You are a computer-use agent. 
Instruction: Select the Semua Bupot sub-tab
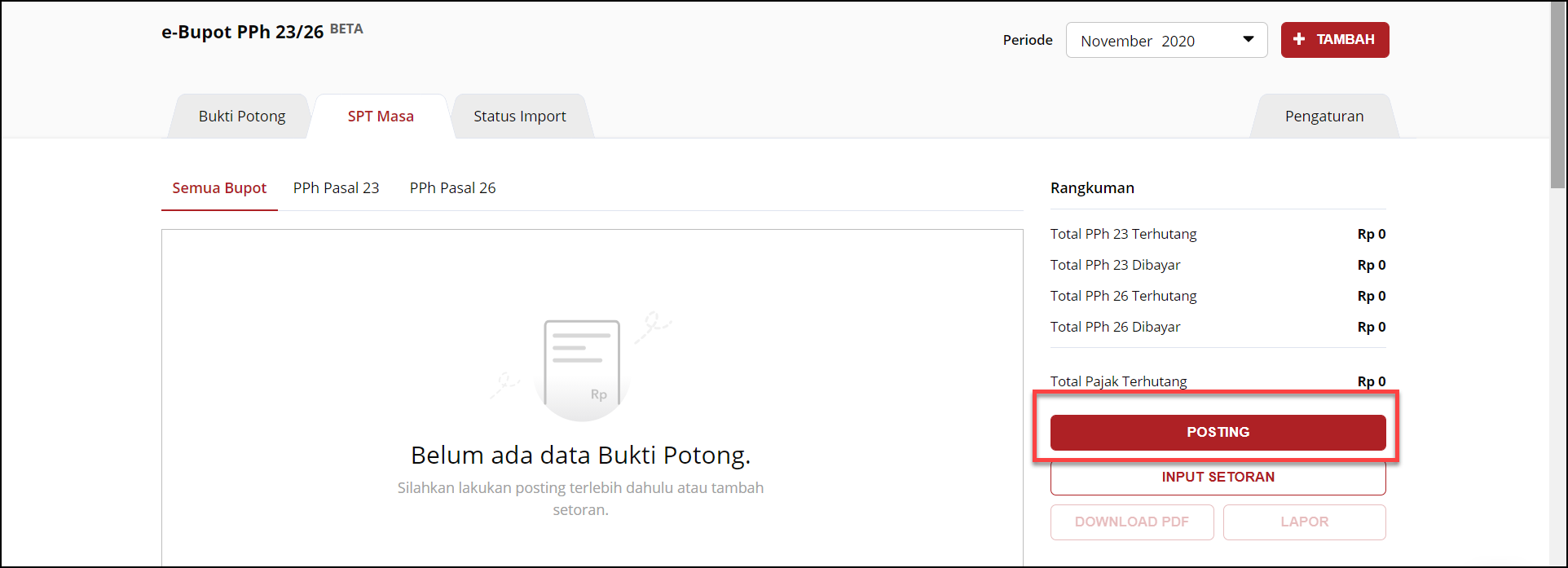click(x=219, y=188)
